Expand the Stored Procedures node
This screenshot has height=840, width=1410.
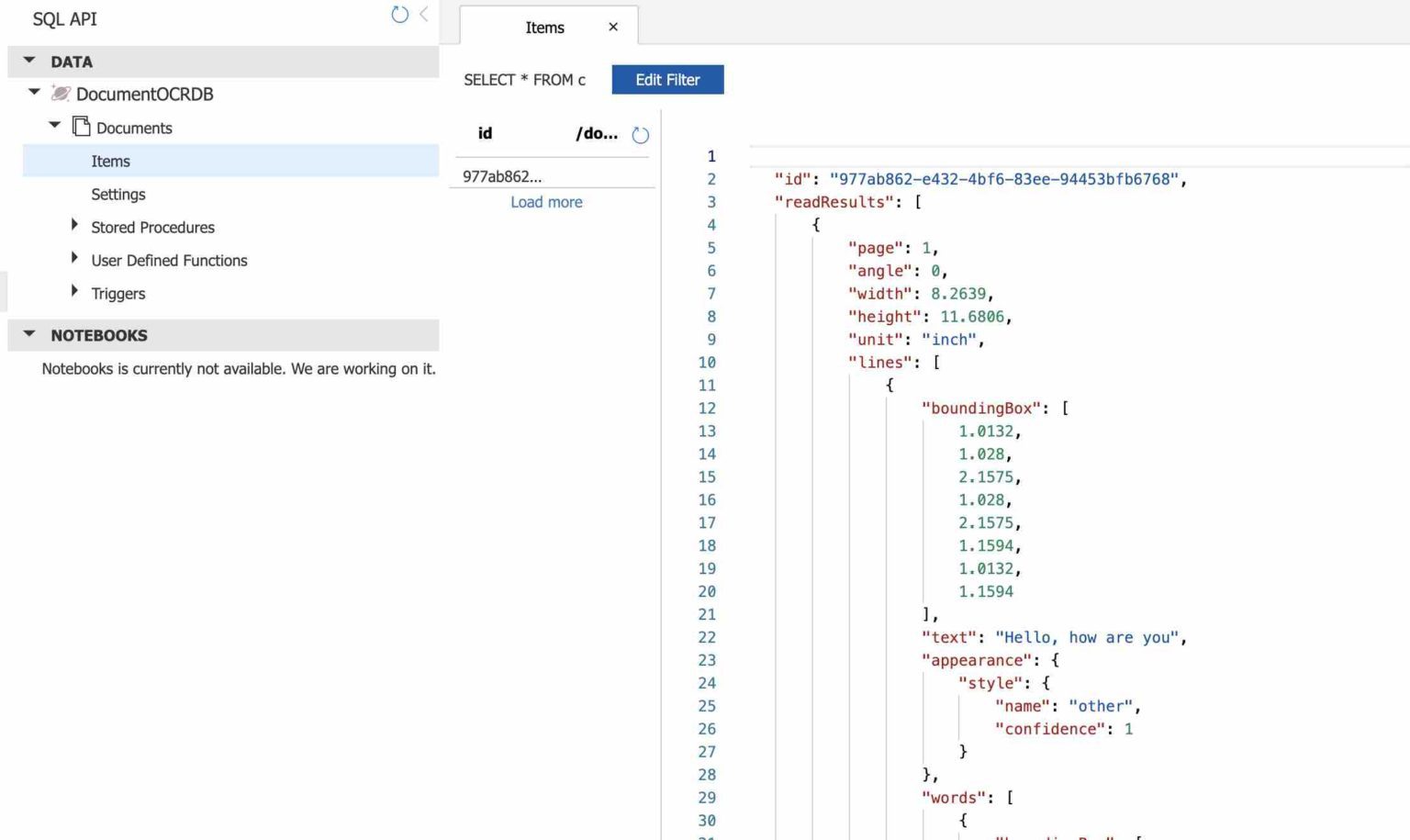[x=74, y=223]
